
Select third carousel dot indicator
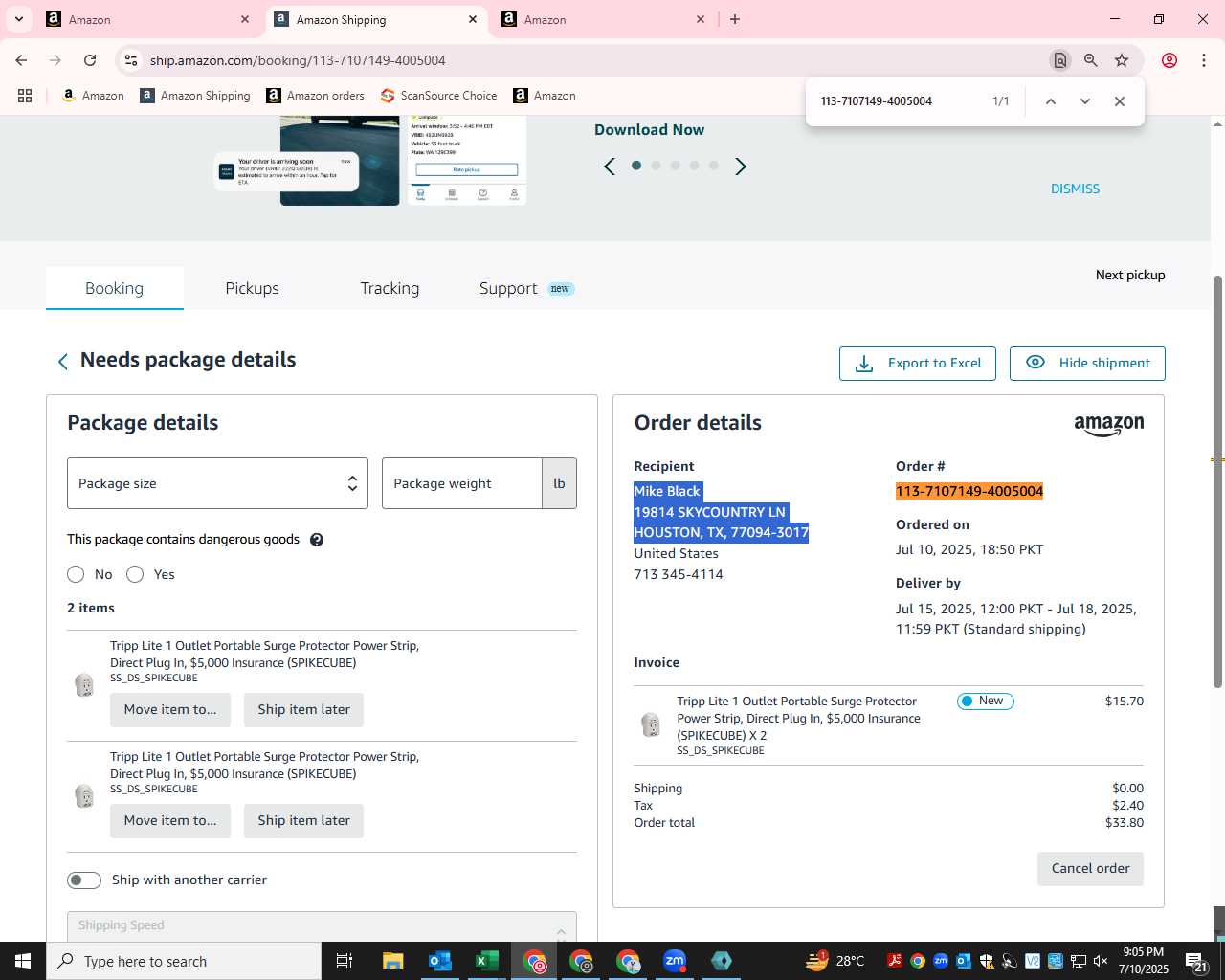point(675,166)
